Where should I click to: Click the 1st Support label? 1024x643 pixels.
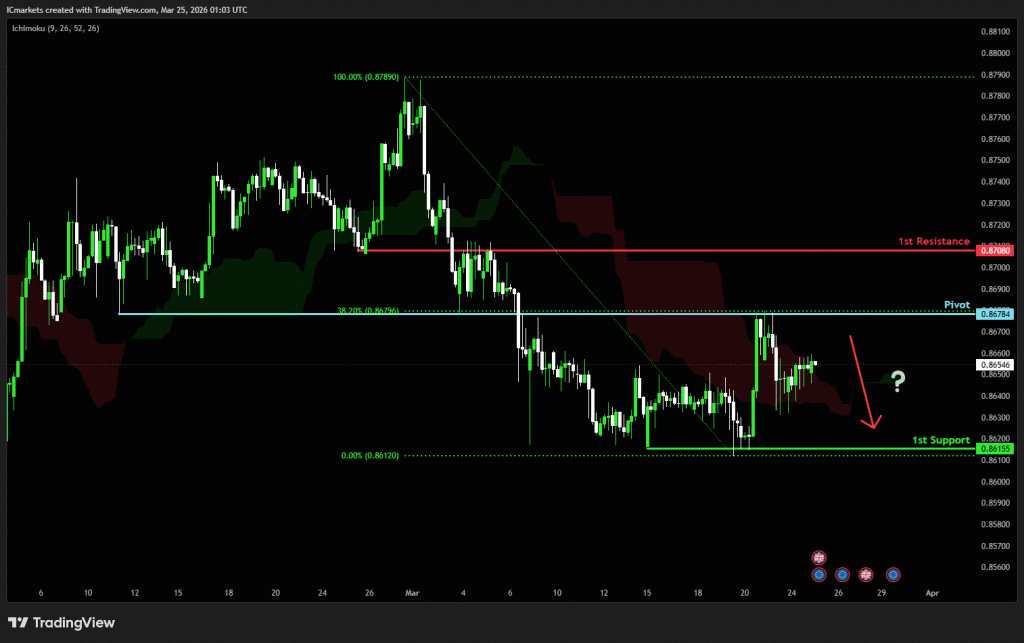[941, 440]
